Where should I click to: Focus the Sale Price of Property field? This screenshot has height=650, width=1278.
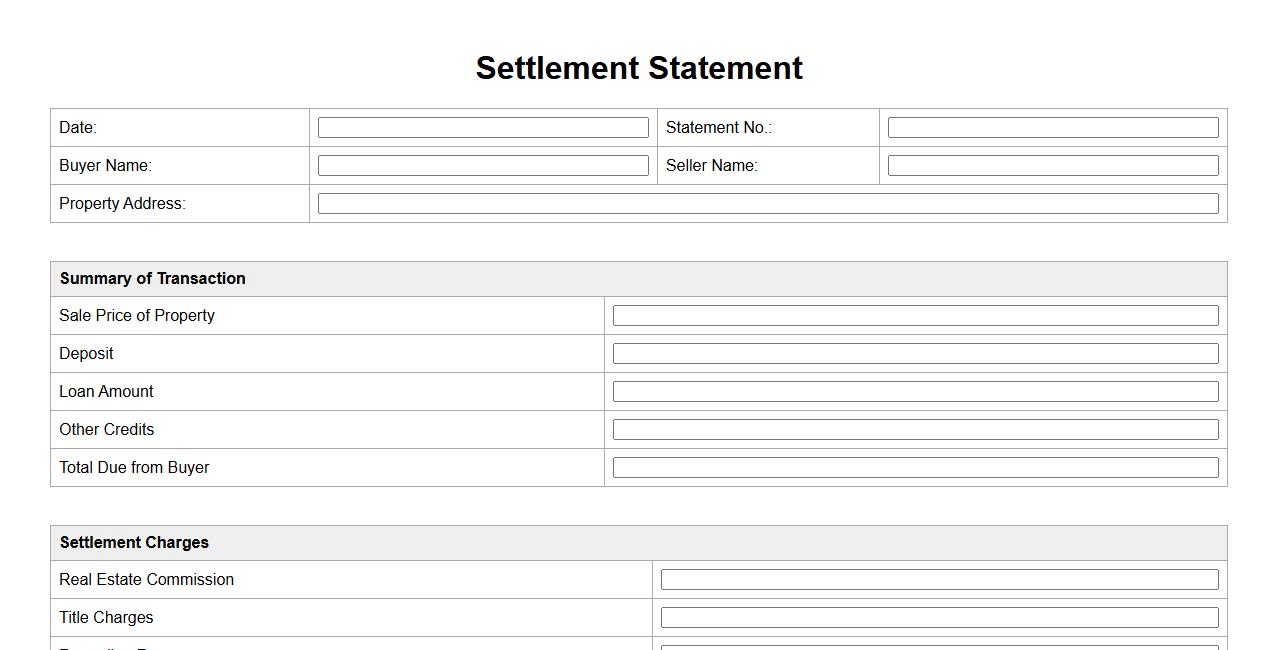pyautogui.click(x=915, y=316)
